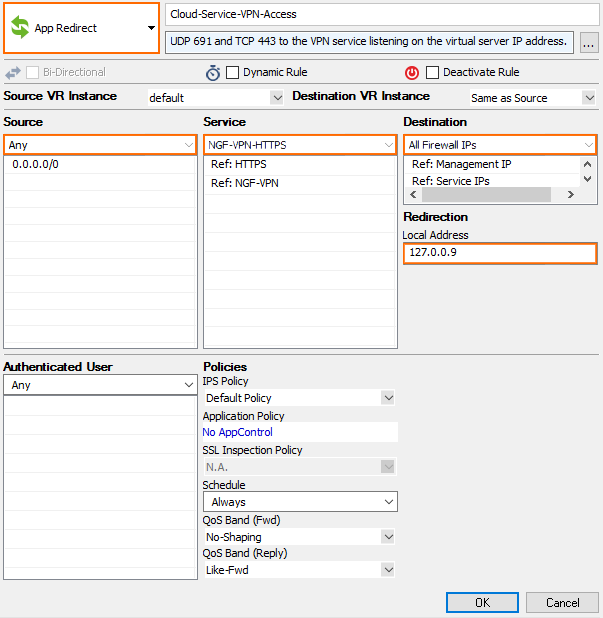Viewport: 603px width, 618px height.
Task: Click the Bi-Directional arrows icon
Action: (13, 73)
